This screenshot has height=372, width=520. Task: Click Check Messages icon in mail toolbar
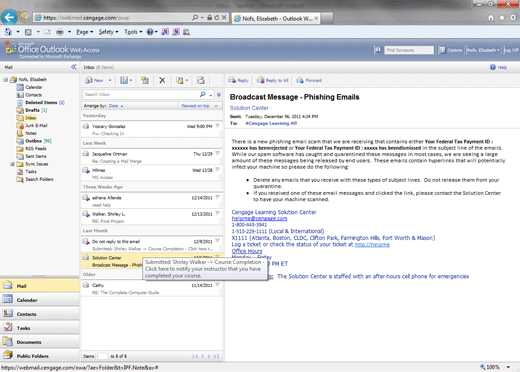tap(200, 80)
